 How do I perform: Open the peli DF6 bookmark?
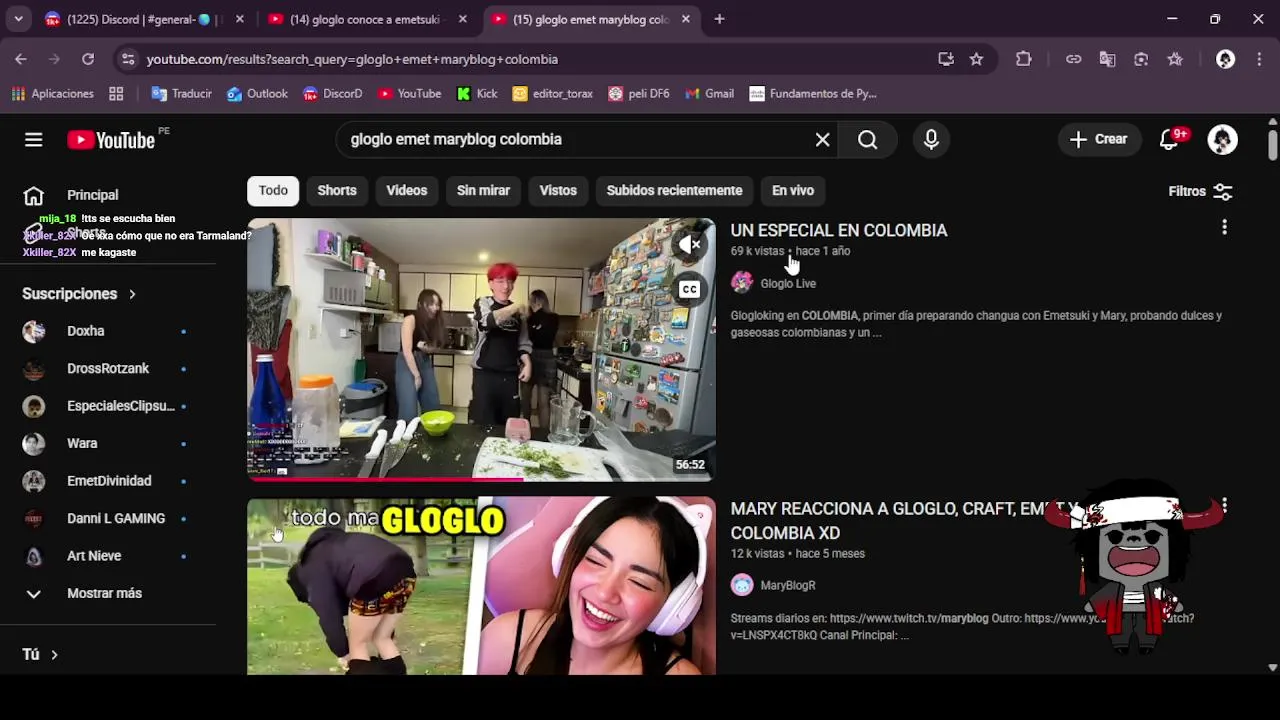click(x=639, y=94)
